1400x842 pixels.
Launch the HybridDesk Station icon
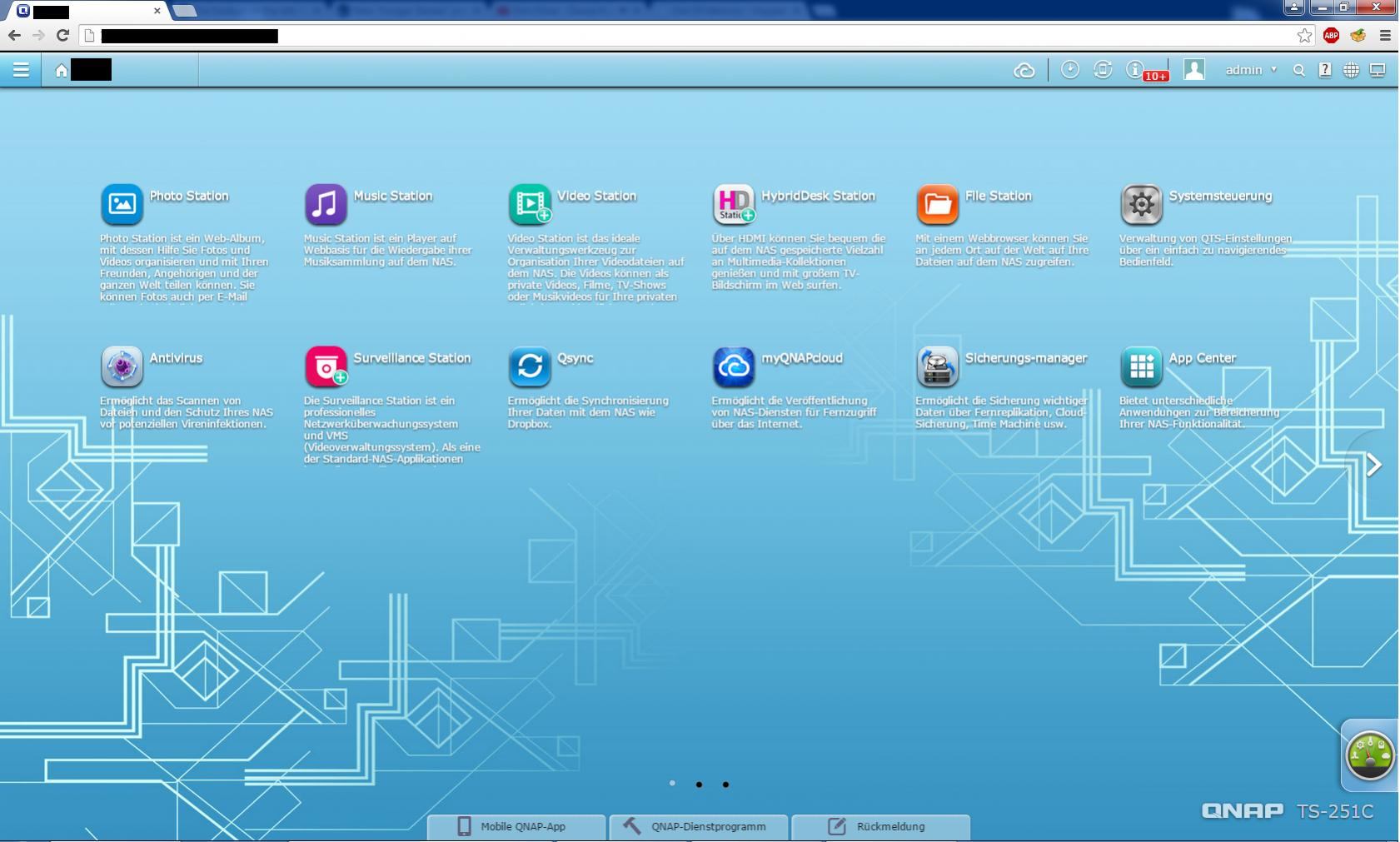pyautogui.click(x=734, y=205)
